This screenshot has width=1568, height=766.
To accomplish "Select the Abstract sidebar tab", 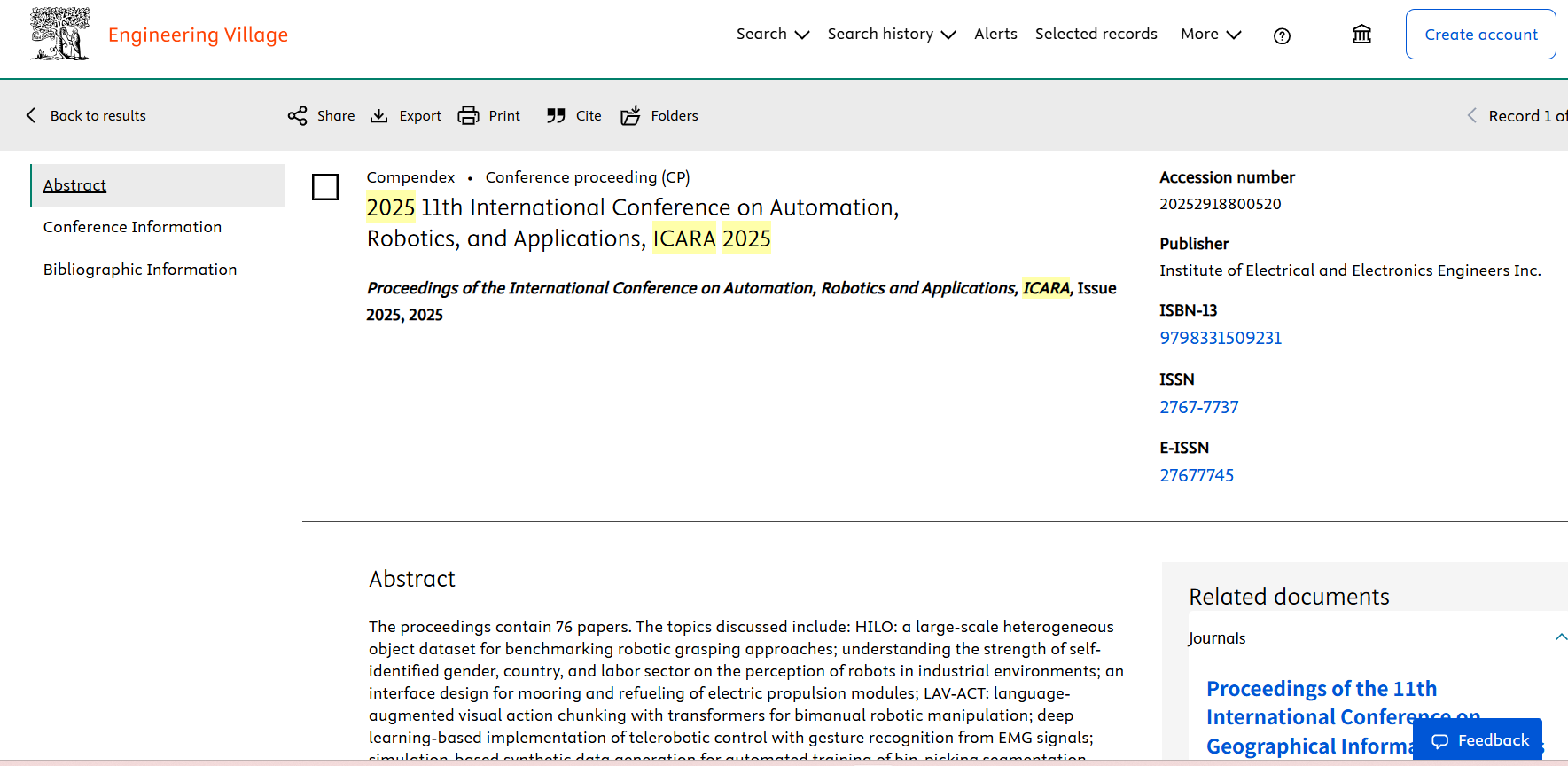I will [x=158, y=185].
